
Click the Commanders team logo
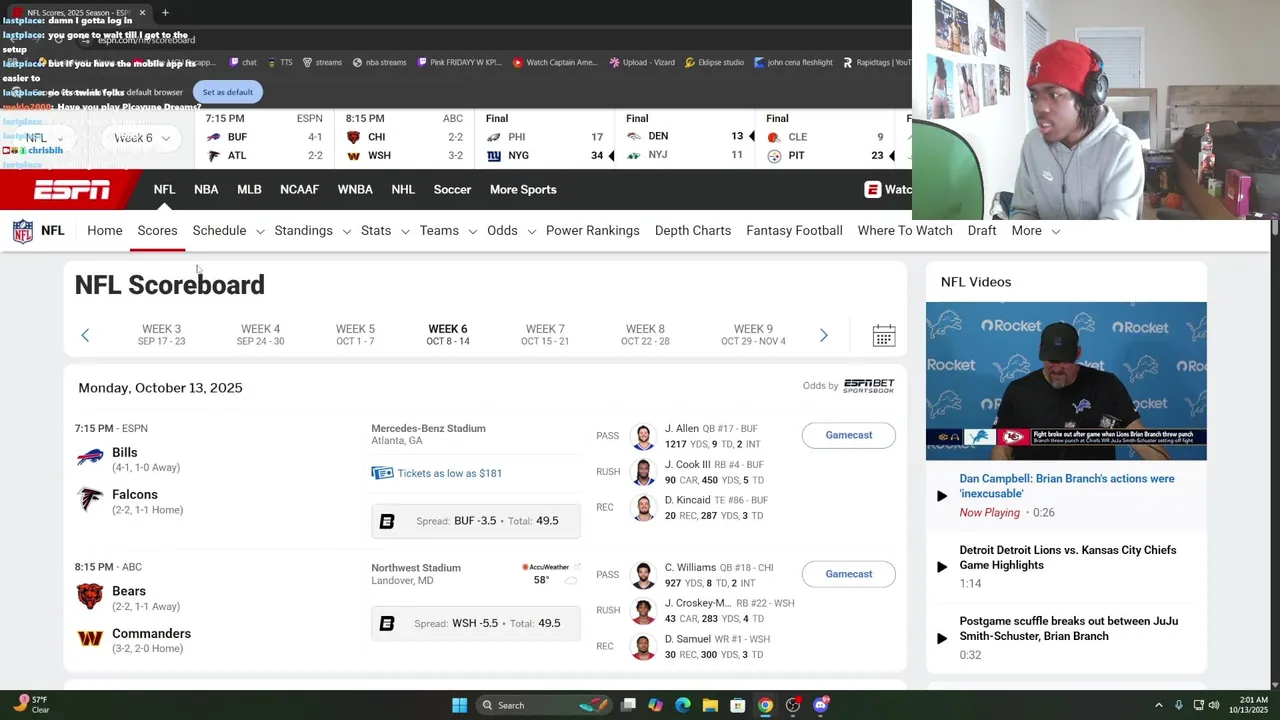click(90, 638)
